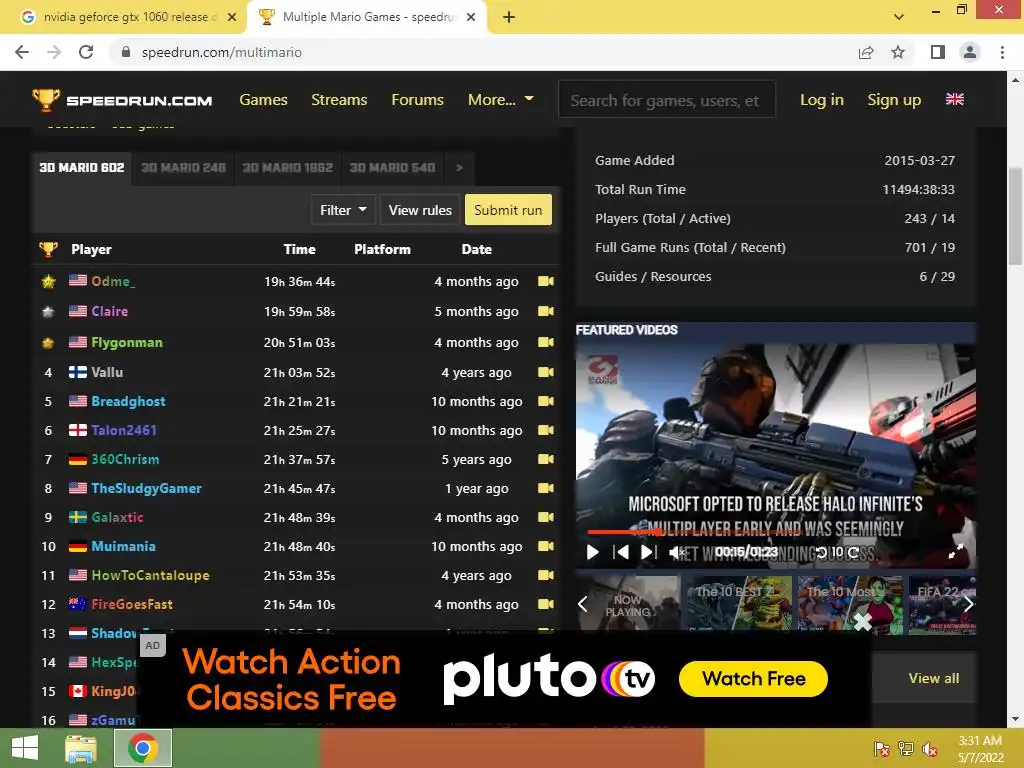Click the Sign up link
Viewport: 1024px width, 768px height.
894,99
